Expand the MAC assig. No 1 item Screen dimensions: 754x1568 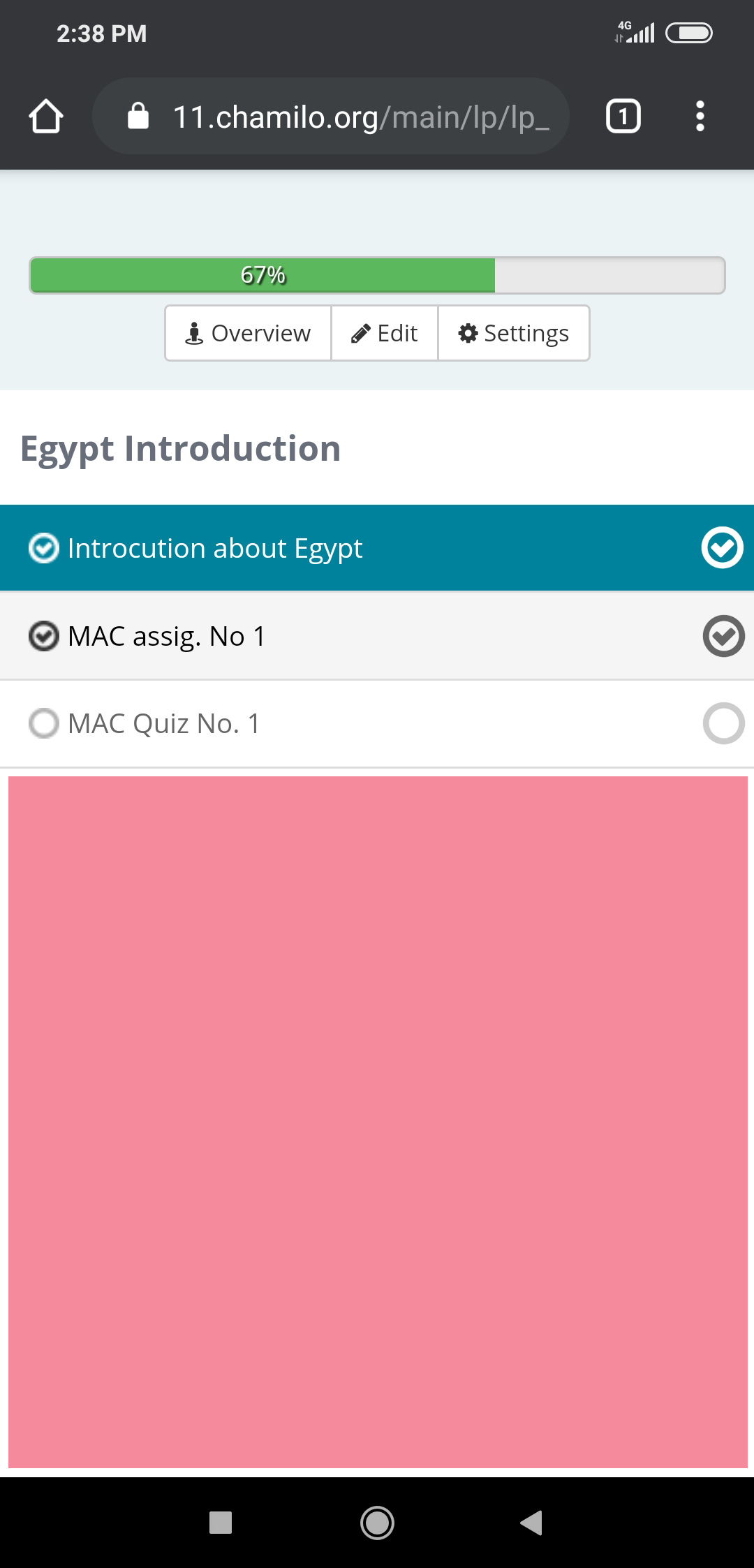click(166, 635)
